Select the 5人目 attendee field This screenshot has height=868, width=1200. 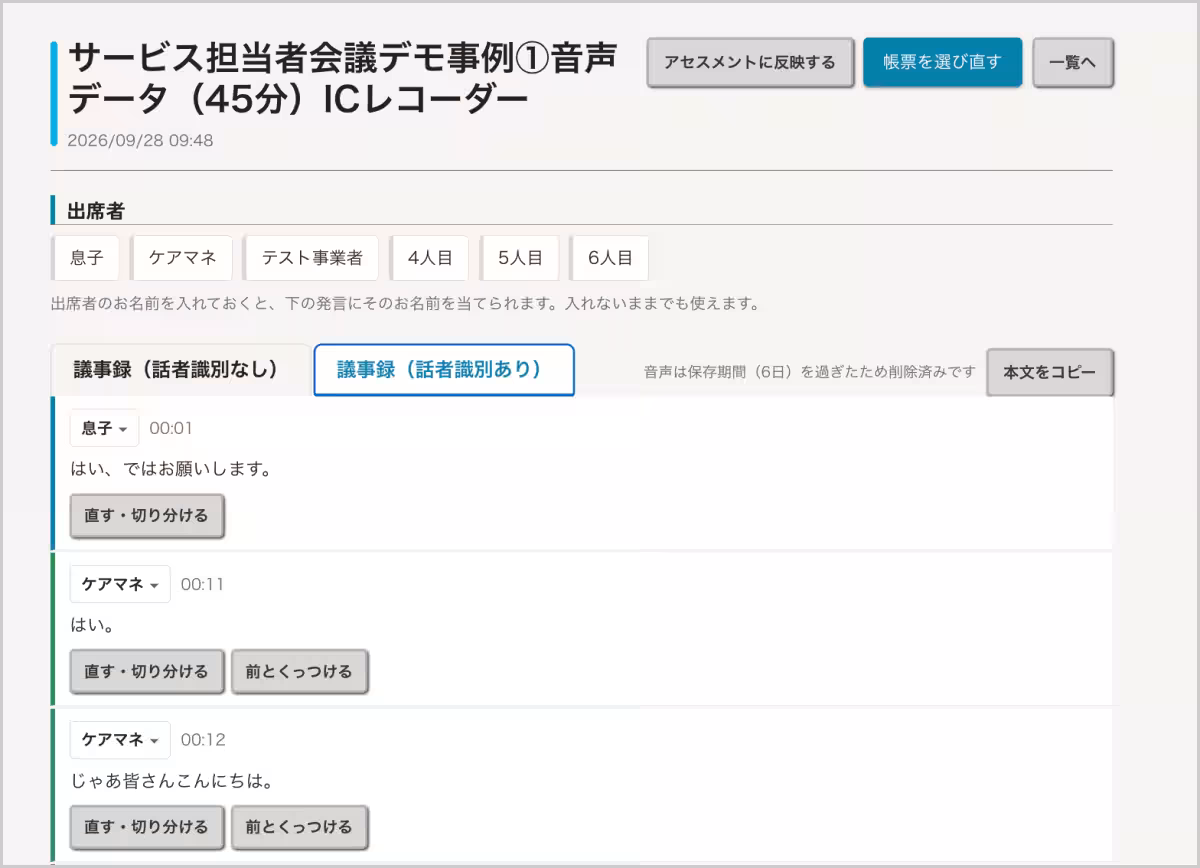point(520,258)
